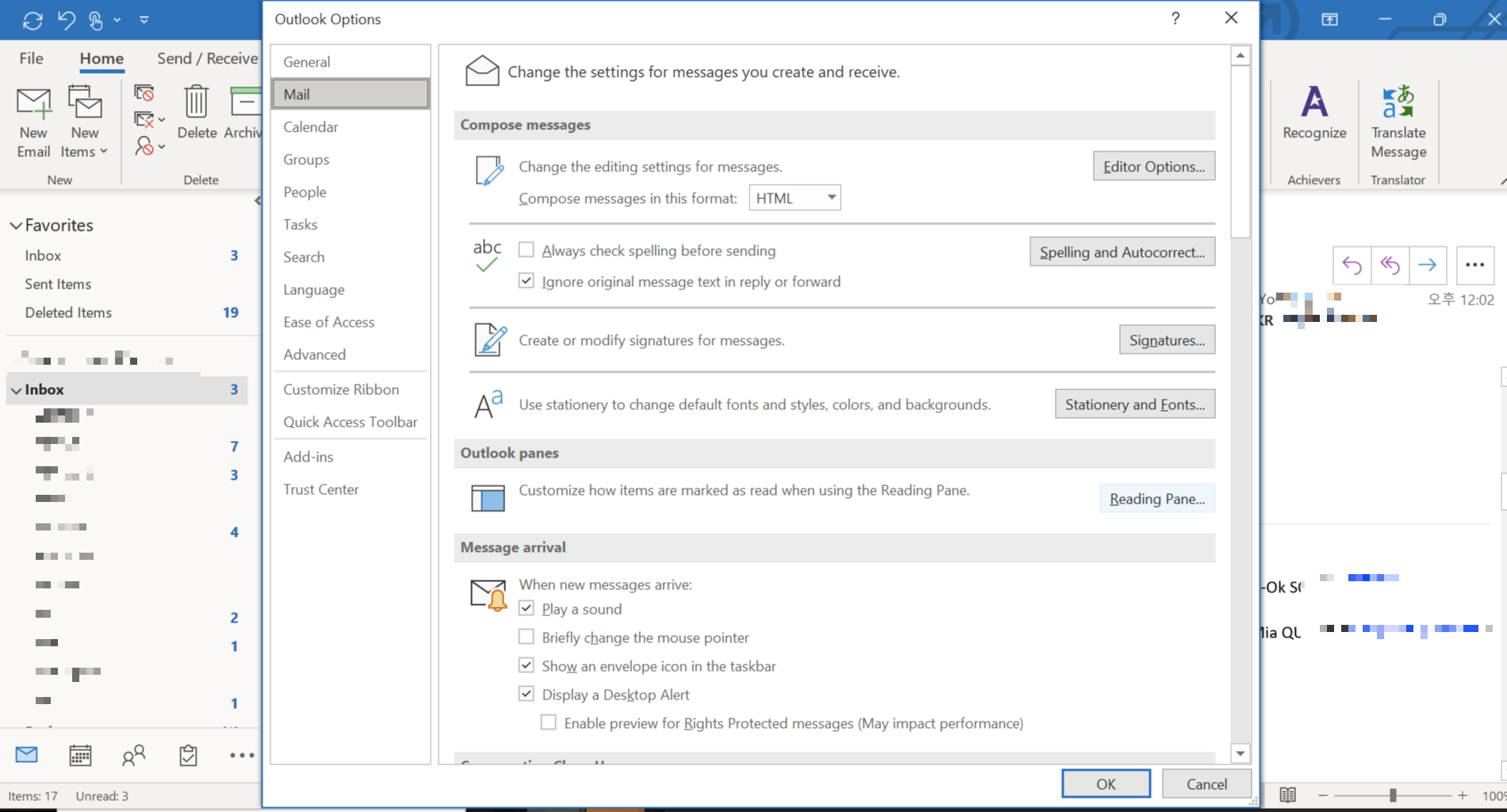Click the Undo icon in quick access toolbar
Screen dimensions: 1507x812
(67, 20)
